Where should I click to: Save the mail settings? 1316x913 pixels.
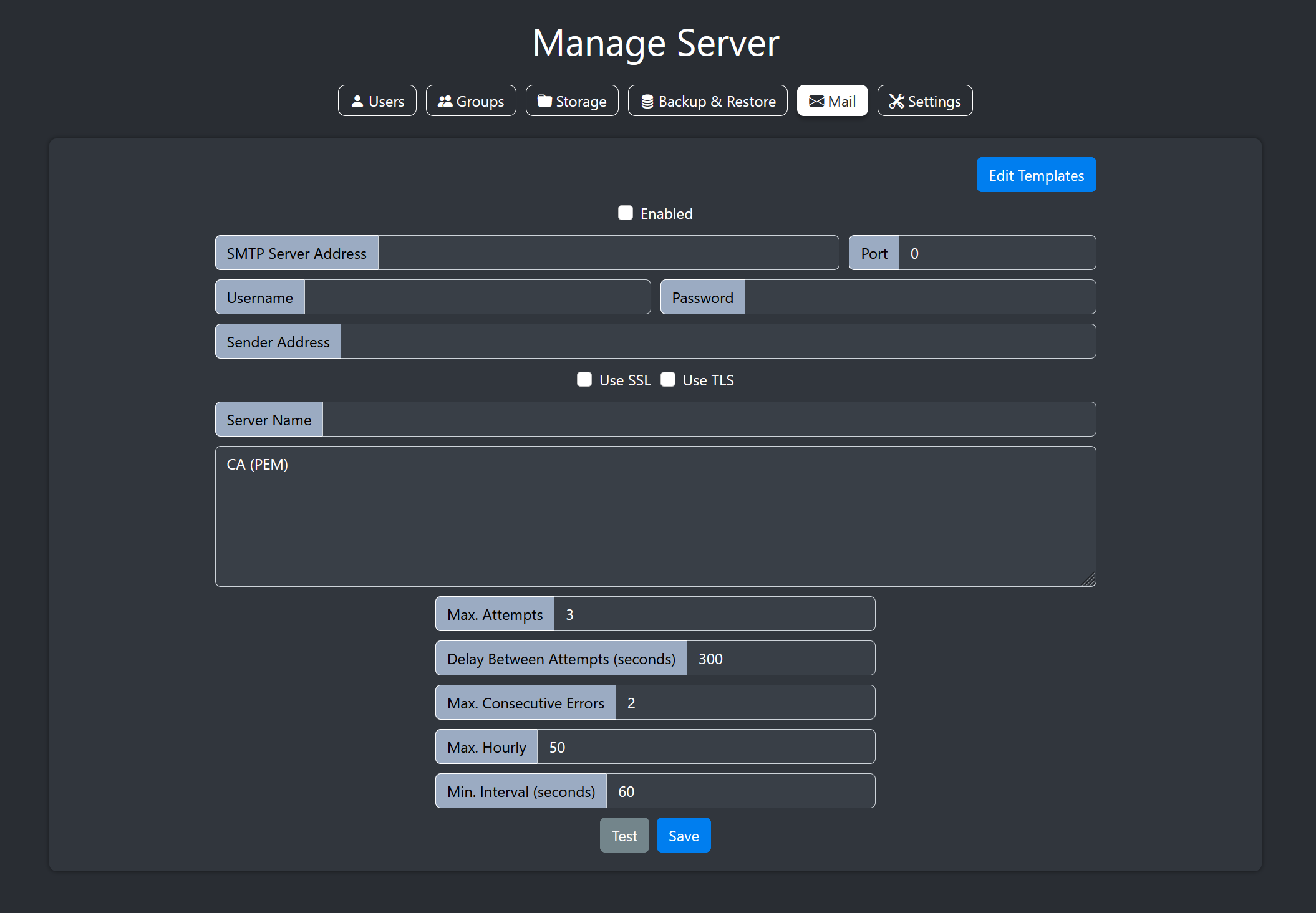click(x=684, y=836)
